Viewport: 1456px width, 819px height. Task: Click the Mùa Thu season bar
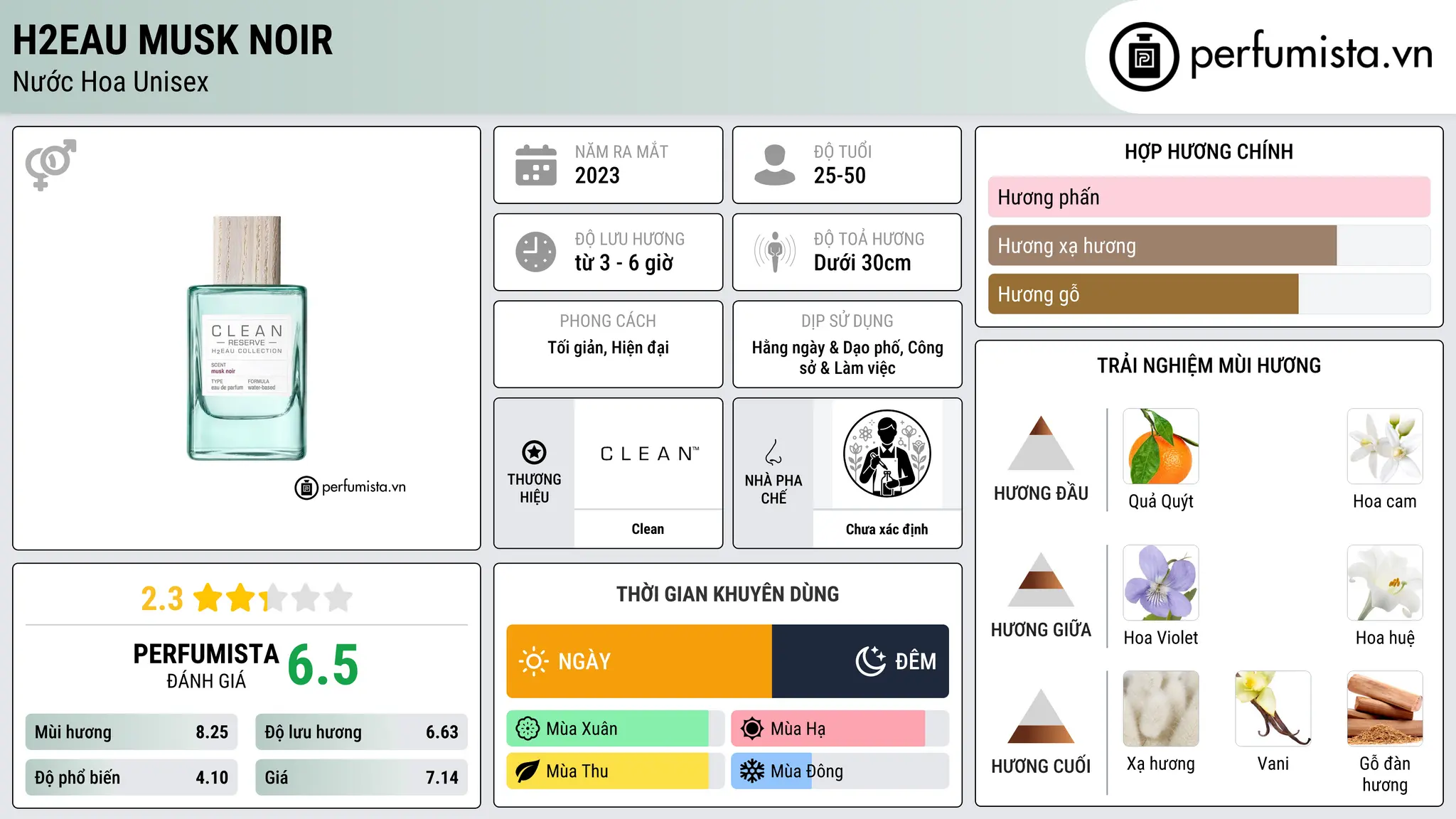pos(616,771)
